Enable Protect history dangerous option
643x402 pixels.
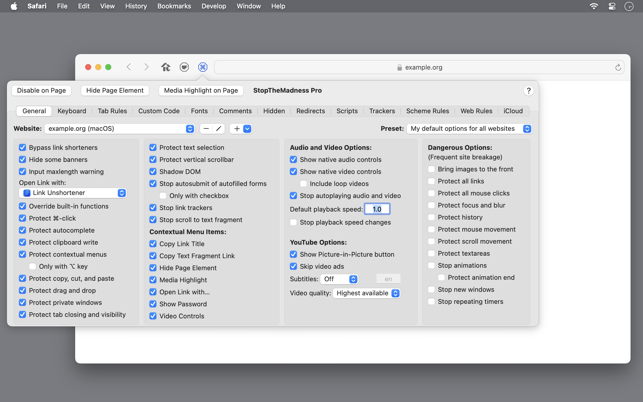pos(431,217)
